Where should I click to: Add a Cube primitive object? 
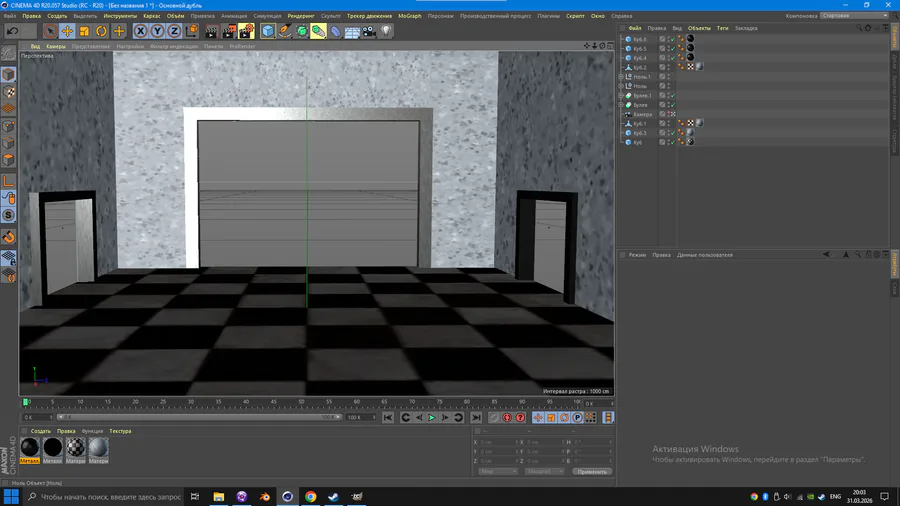pos(268,31)
